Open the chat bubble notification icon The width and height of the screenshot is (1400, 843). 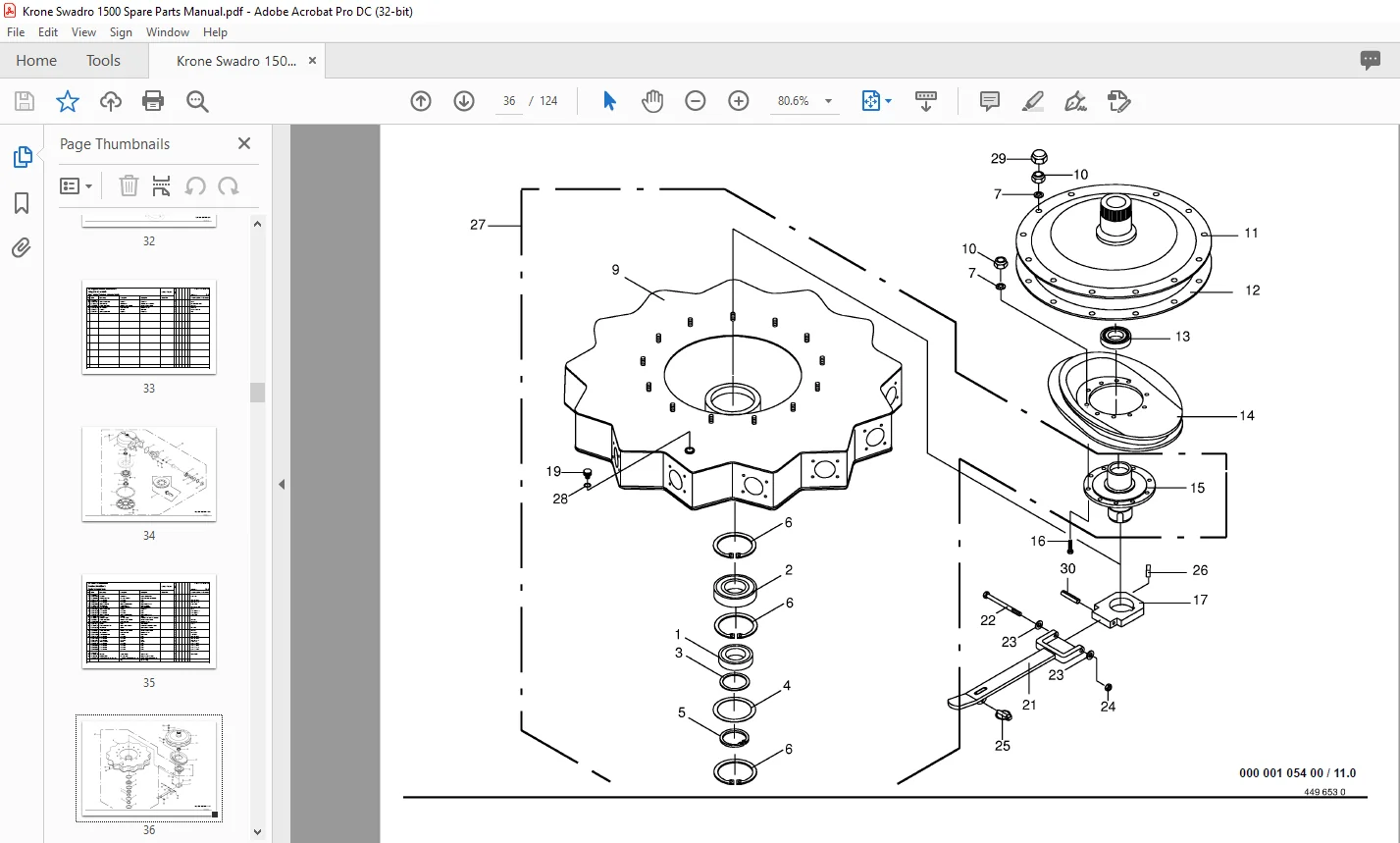tap(1371, 61)
